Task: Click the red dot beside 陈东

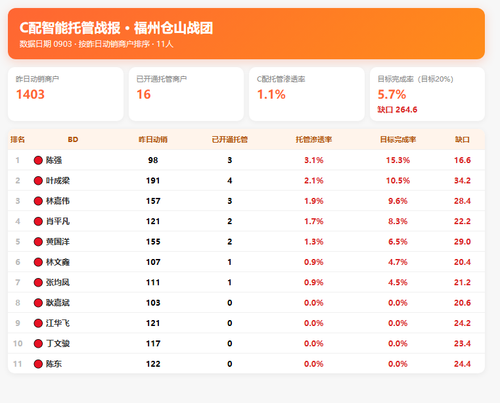Action: click(38, 364)
